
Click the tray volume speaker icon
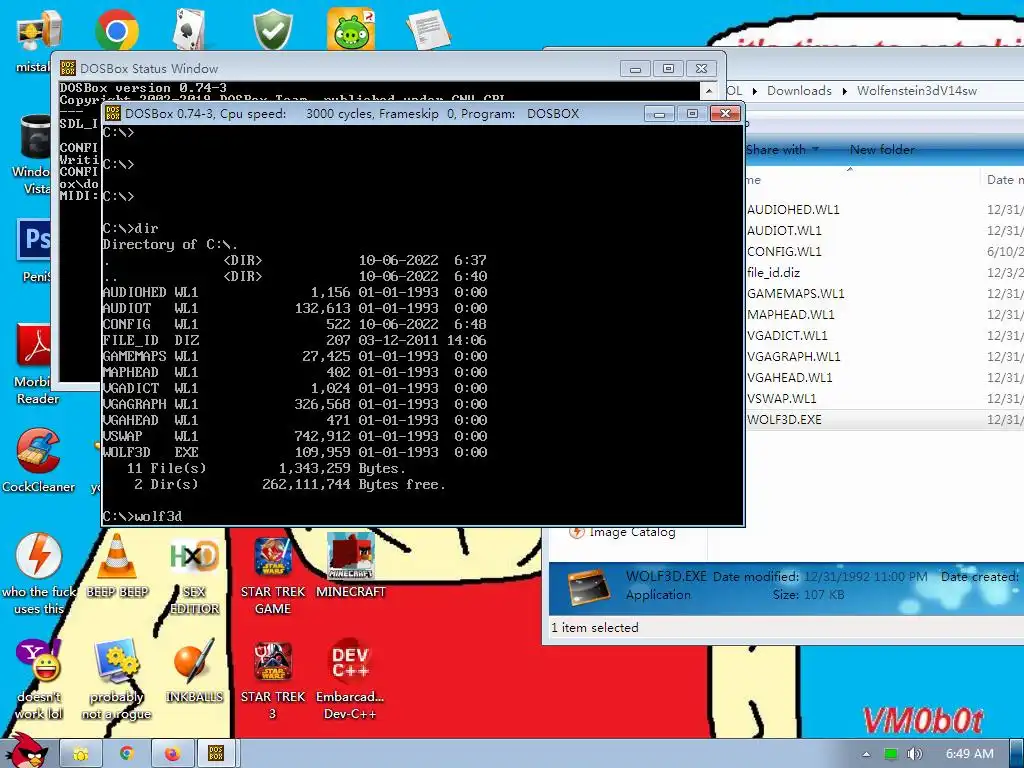[914, 754]
